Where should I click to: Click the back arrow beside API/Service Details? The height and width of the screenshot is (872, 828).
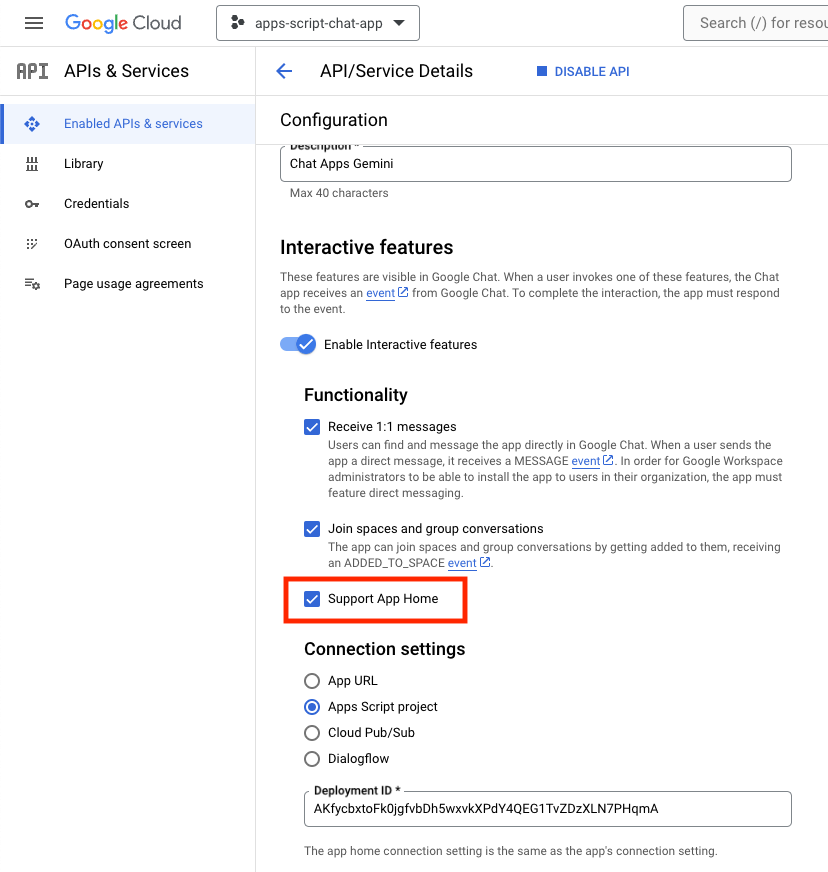(284, 71)
